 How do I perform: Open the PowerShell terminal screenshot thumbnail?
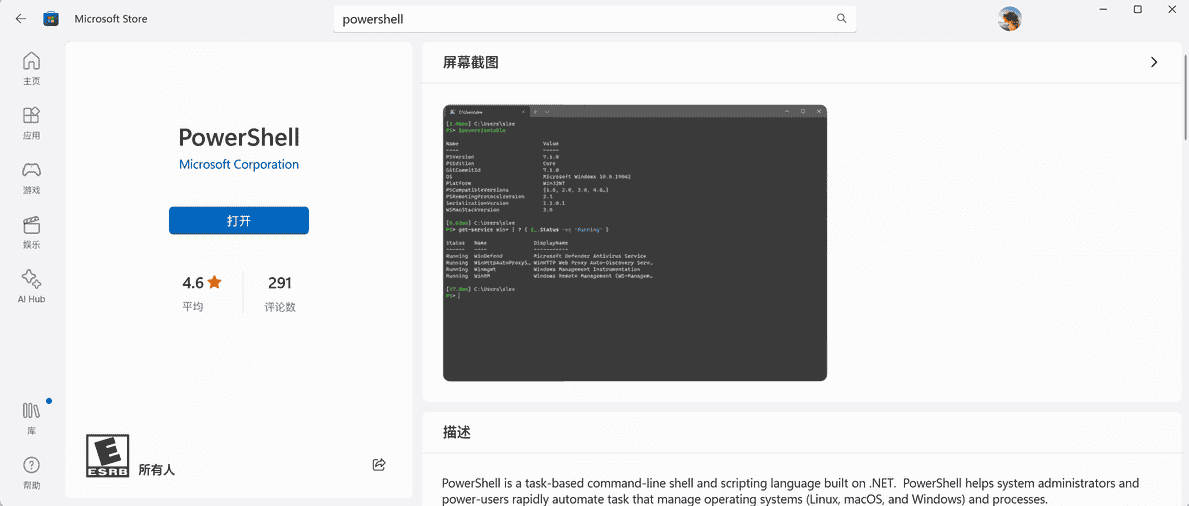635,243
